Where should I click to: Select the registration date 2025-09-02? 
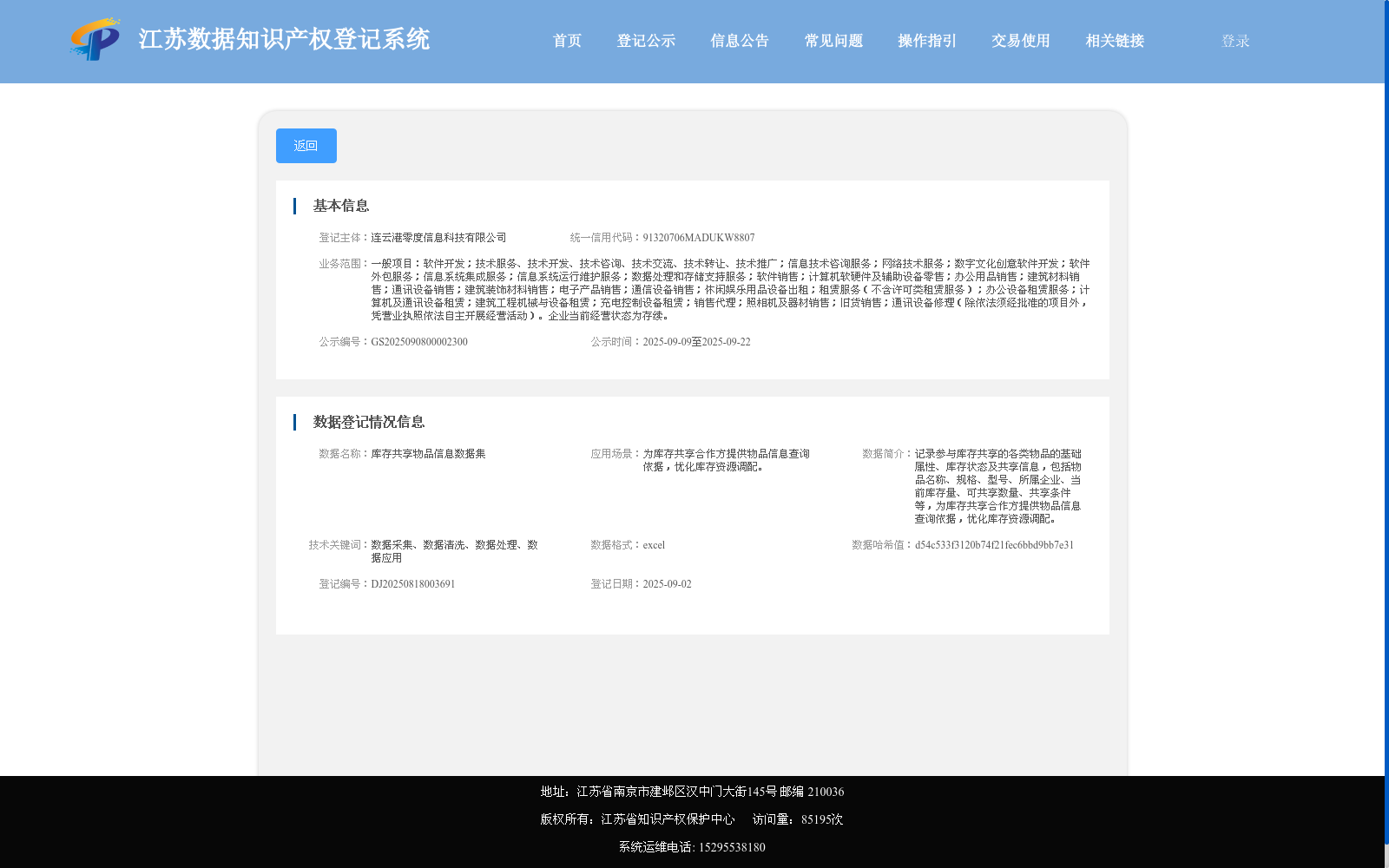pyautogui.click(x=668, y=584)
